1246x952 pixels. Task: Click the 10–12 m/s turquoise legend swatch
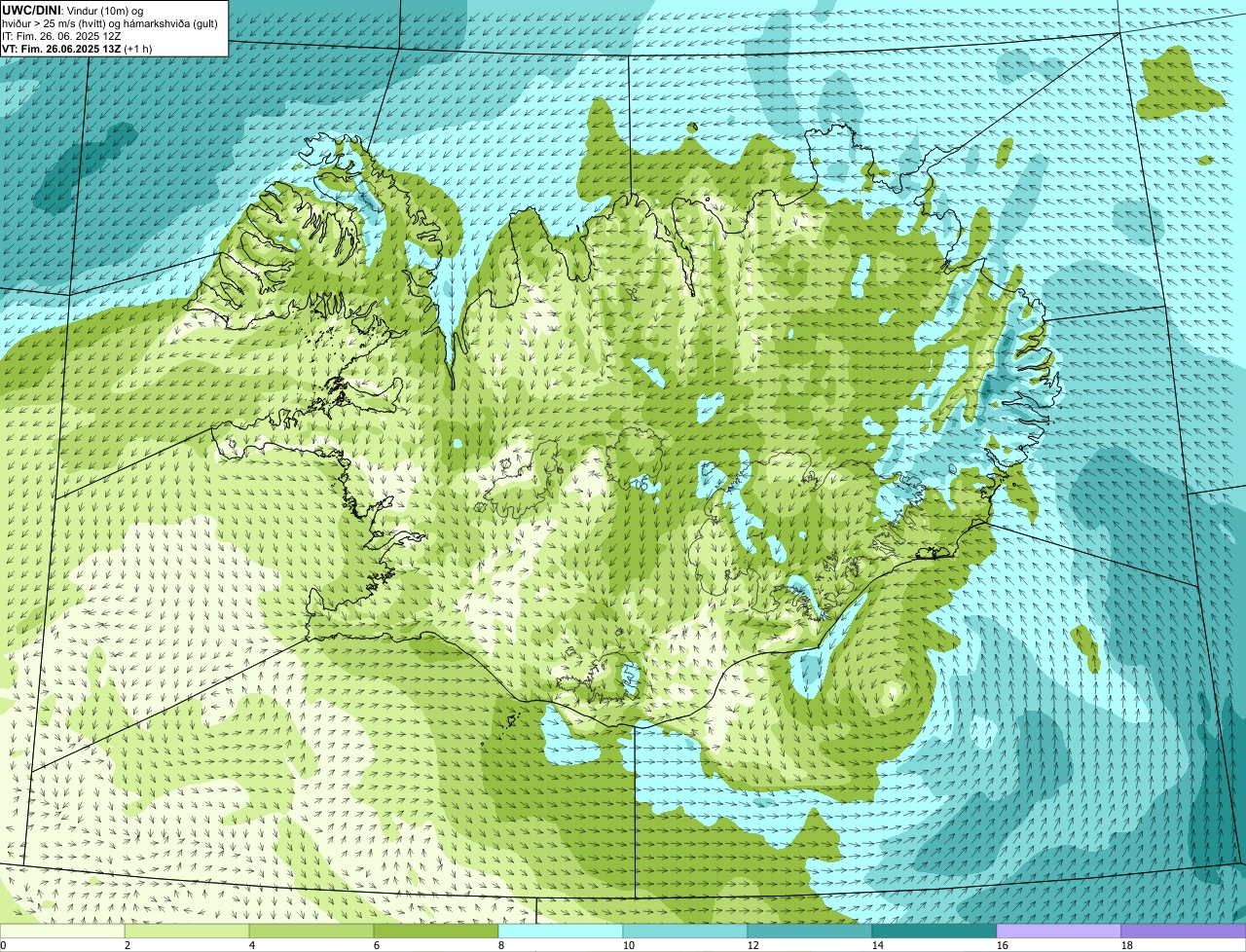(x=685, y=931)
